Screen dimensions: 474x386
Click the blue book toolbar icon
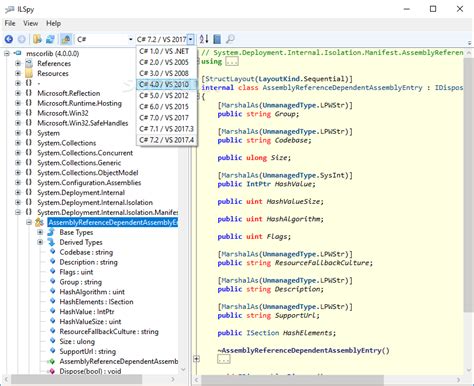click(x=217, y=39)
